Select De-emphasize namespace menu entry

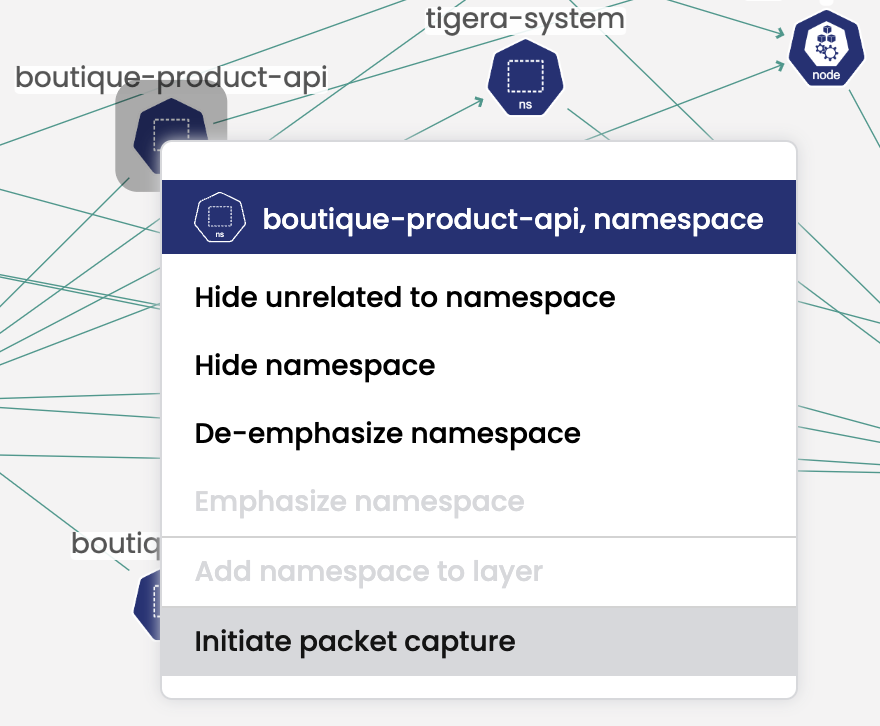[479, 433]
